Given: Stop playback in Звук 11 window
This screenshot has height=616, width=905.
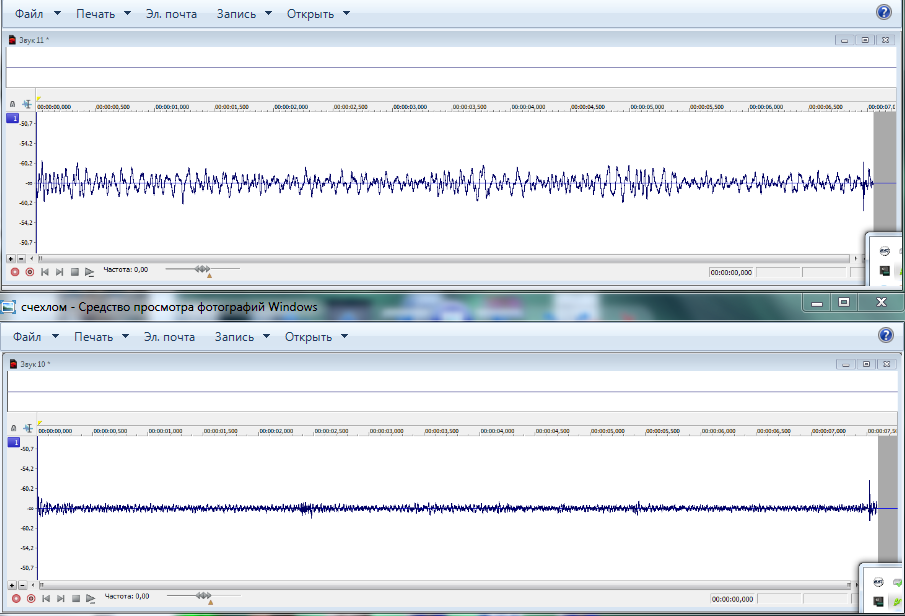Looking at the screenshot, I should pyautogui.click(x=74, y=272).
